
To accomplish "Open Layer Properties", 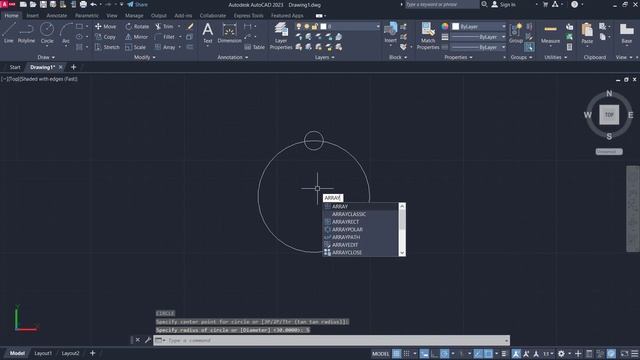I will [281, 36].
